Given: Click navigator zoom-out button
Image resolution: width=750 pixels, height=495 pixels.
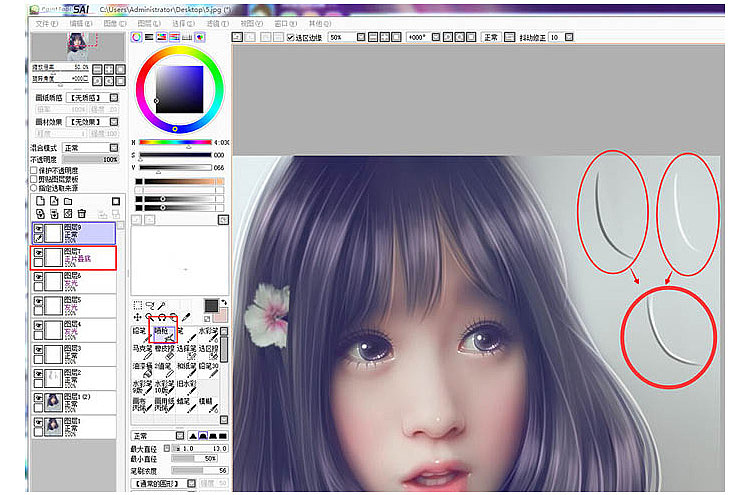Looking at the screenshot, I should click(97, 69).
